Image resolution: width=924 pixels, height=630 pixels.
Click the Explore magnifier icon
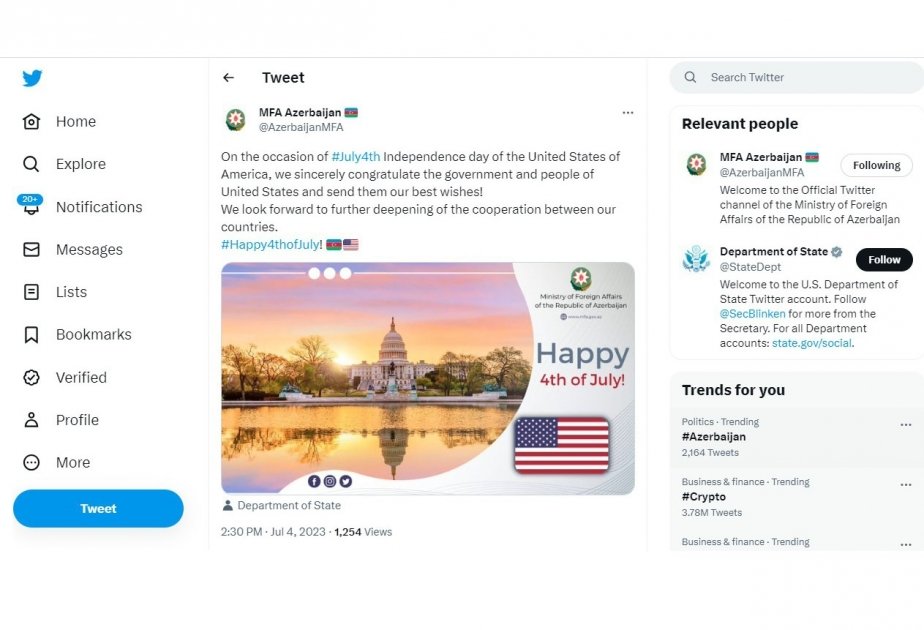31,164
